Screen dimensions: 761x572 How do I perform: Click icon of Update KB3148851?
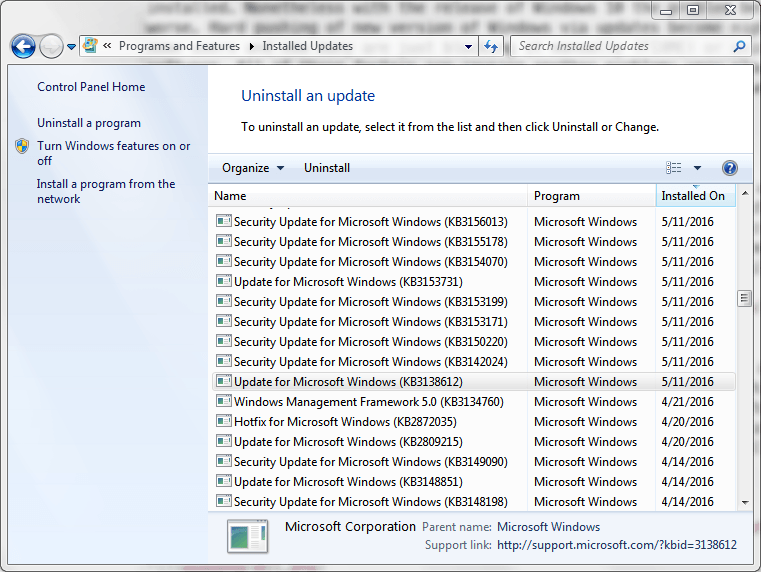pyautogui.click(x=223, y=481)
